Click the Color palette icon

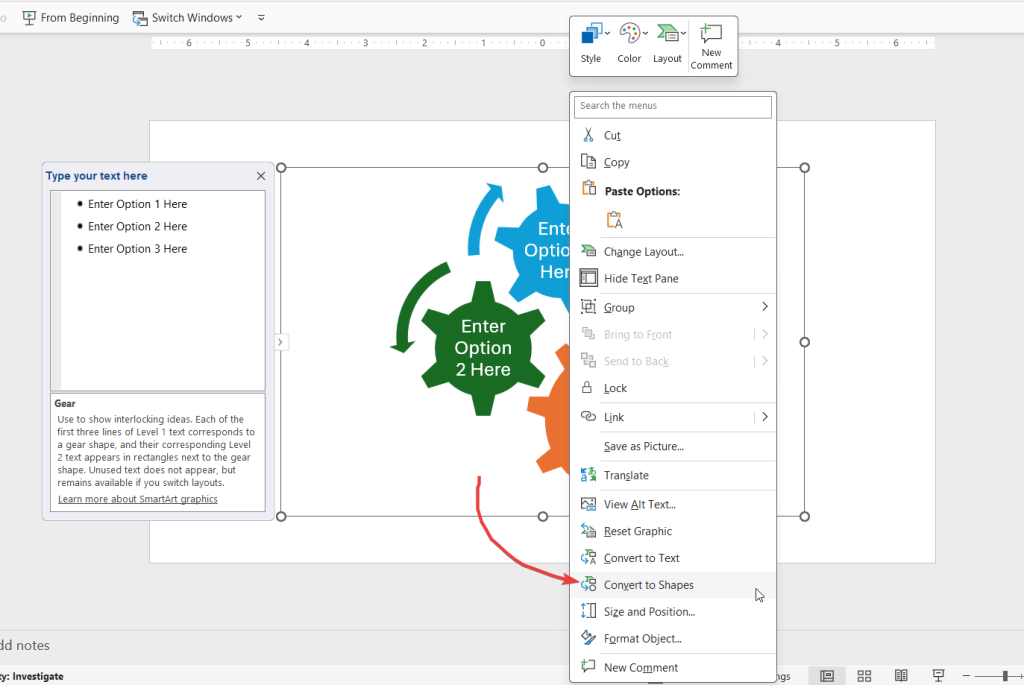tap(629, 31)
